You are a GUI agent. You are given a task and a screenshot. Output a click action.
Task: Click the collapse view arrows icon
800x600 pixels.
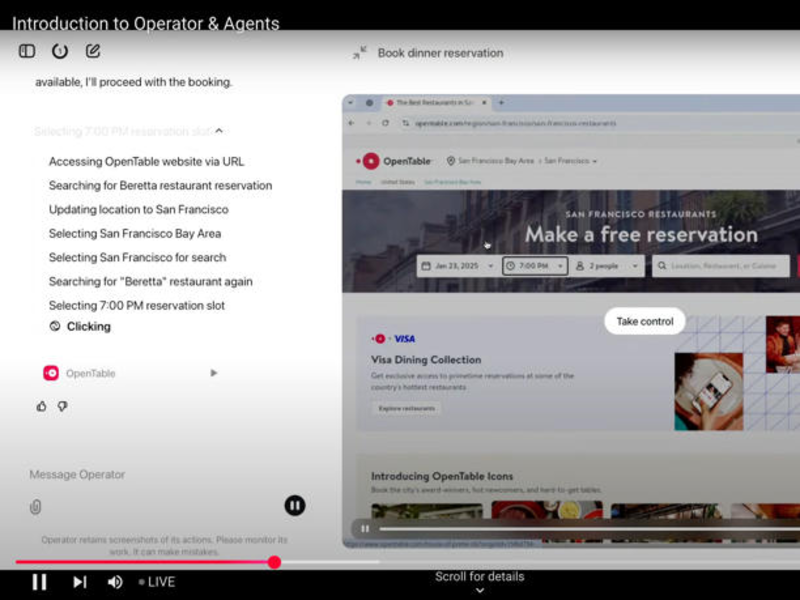pos(360,53)
